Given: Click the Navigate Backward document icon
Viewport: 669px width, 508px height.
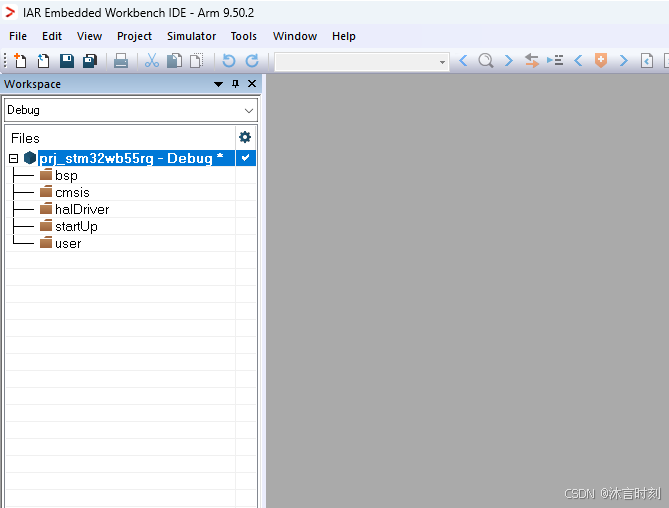Looking at the screenshot, I should [x=647, y=61].
